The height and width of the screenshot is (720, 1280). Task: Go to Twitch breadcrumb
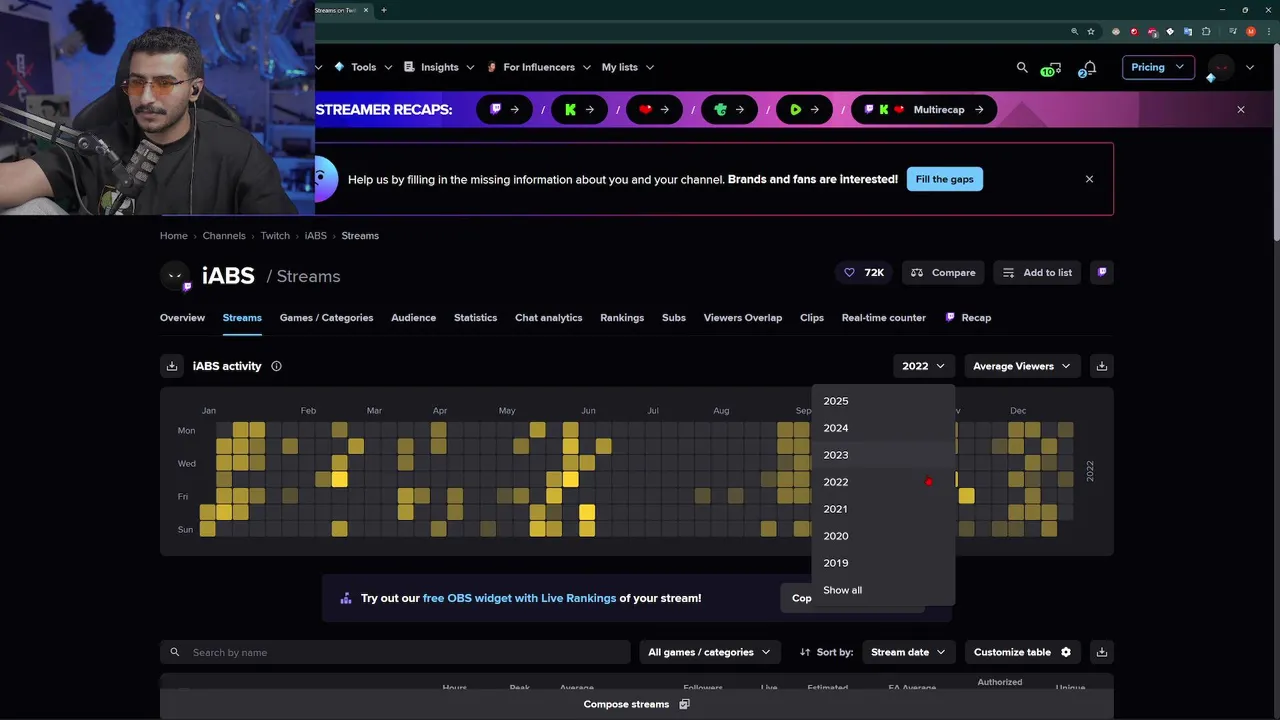(x=275, y=236)
